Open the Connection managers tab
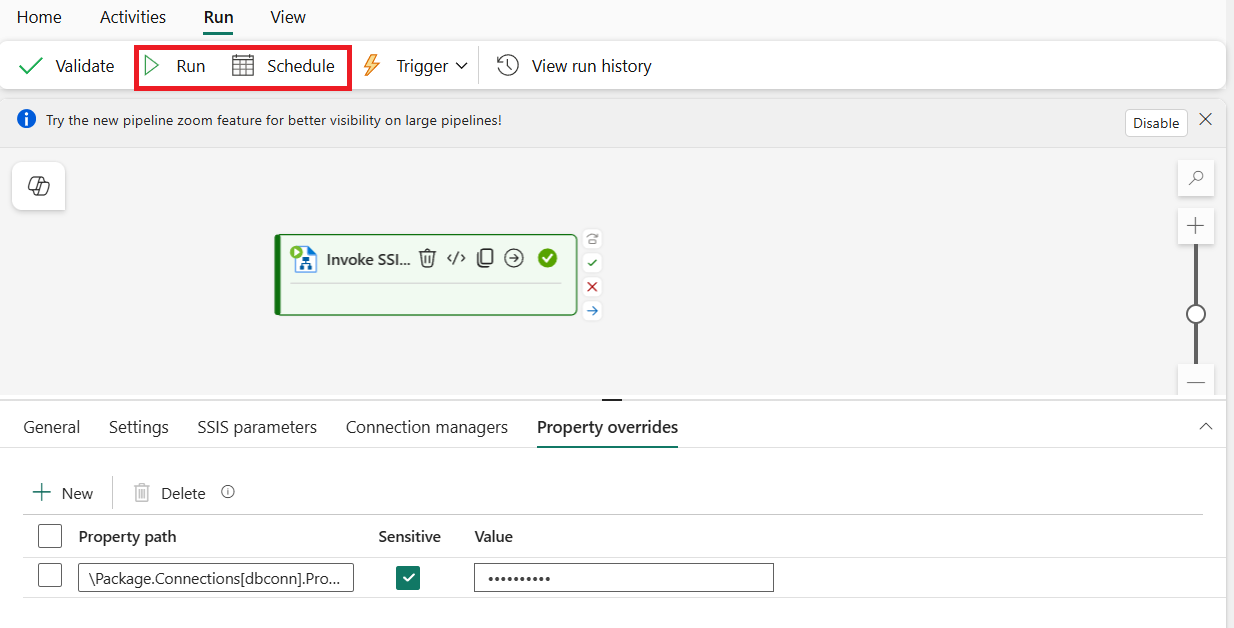Image resolution: width=1234 pixels, height=628 pixels. click(426, 426)
